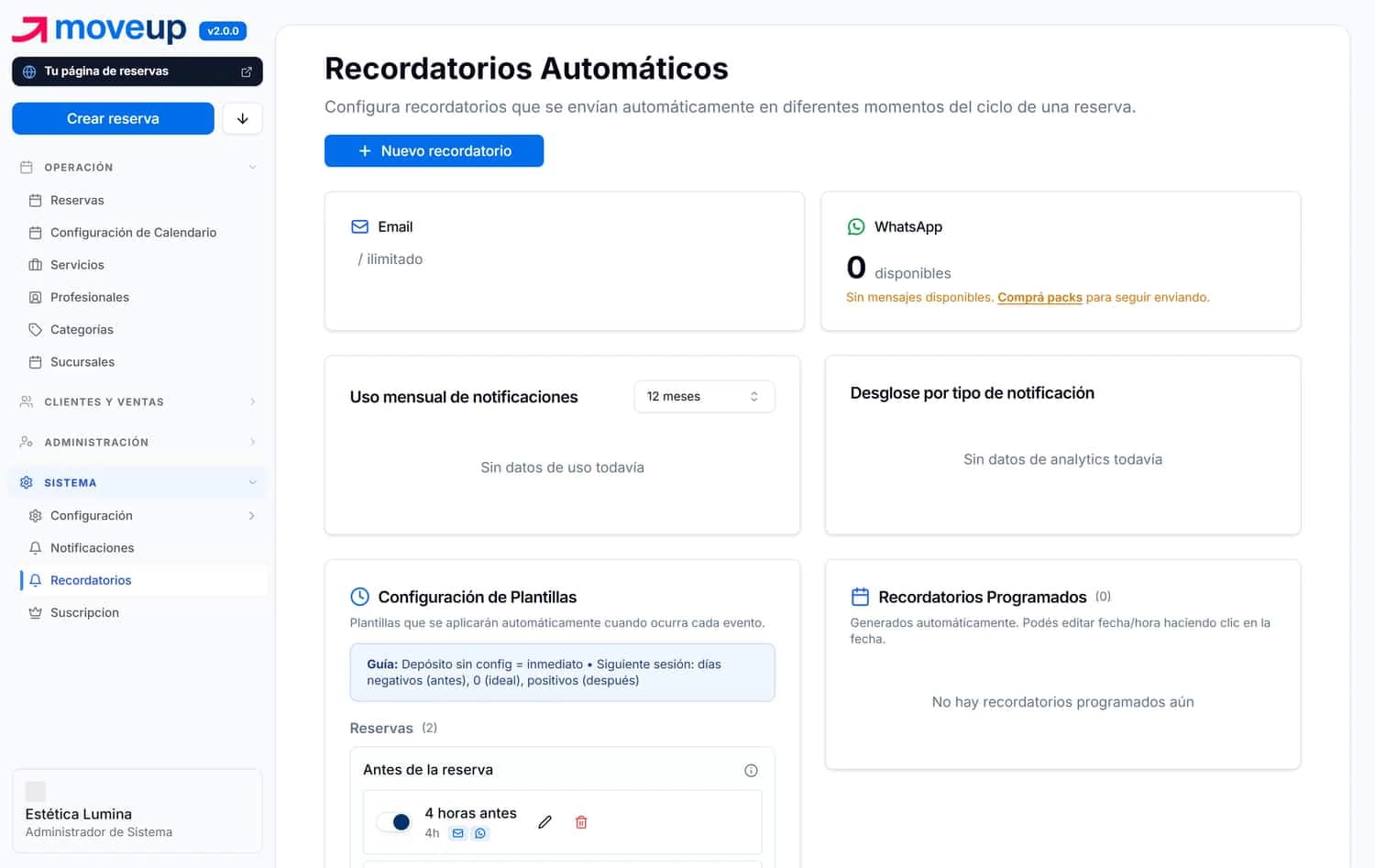
Task: Open Configuración de Calendario in the sidebar
Action: click(144, 233)
